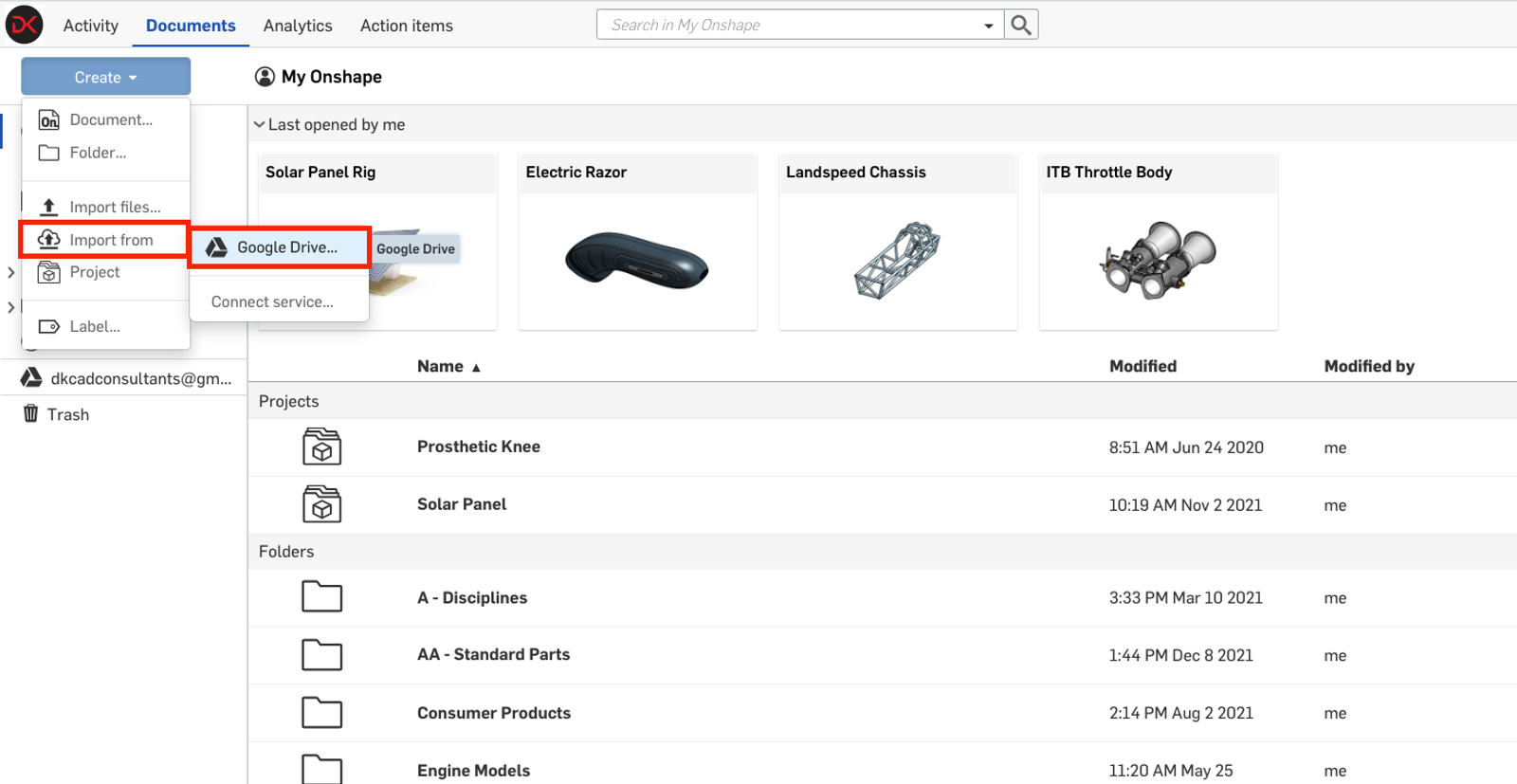The height and width of the screenshot is (784, 1517).
Task: Select the Import files upload icon
Action: 48,206
